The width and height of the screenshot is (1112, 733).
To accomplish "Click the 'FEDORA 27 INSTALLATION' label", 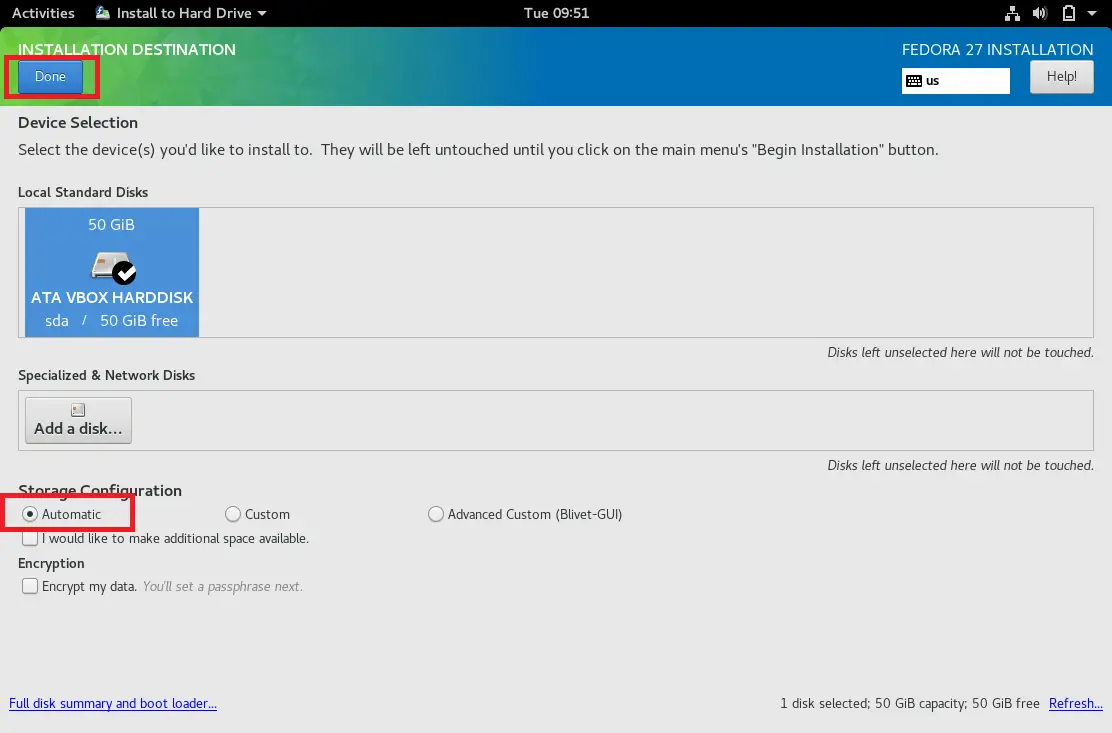I will (x=997, y=50).
